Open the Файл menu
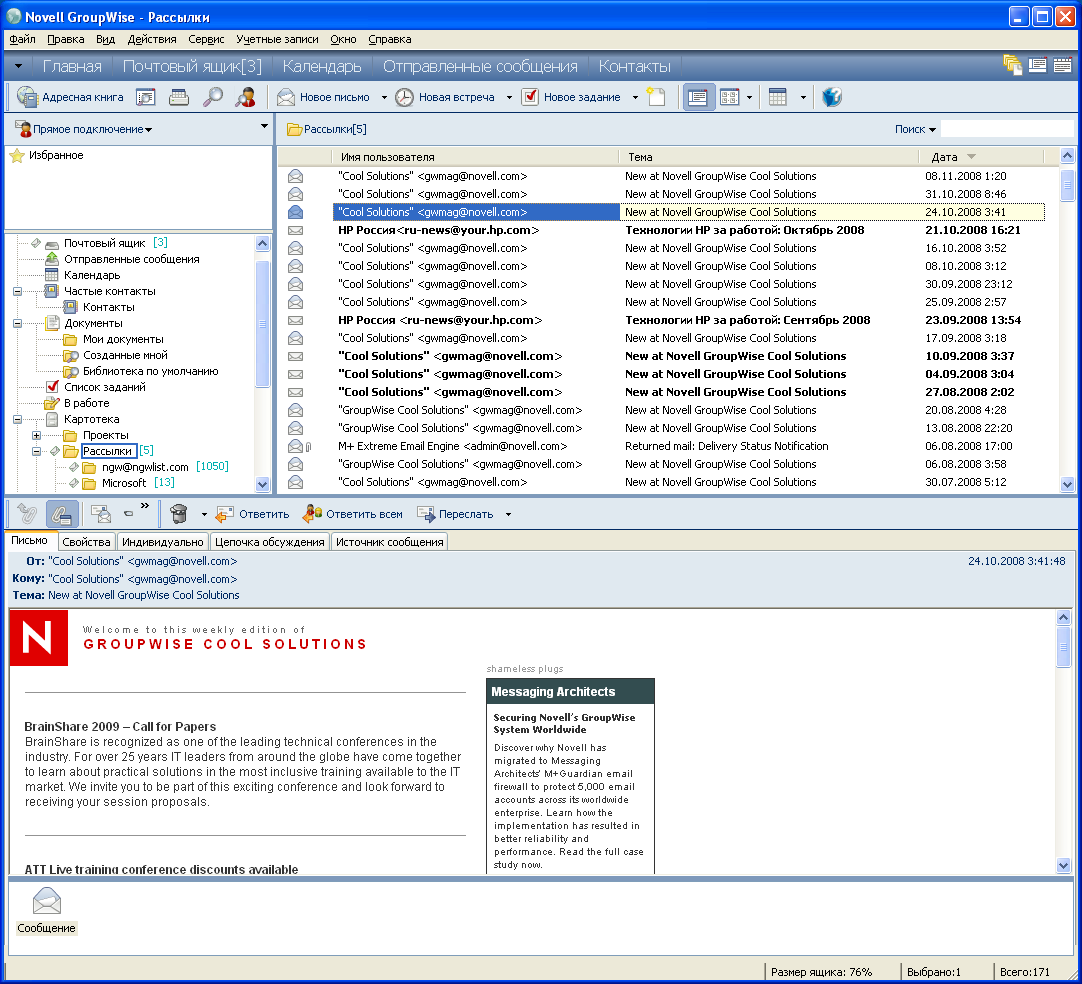 (x=22, y=39)
